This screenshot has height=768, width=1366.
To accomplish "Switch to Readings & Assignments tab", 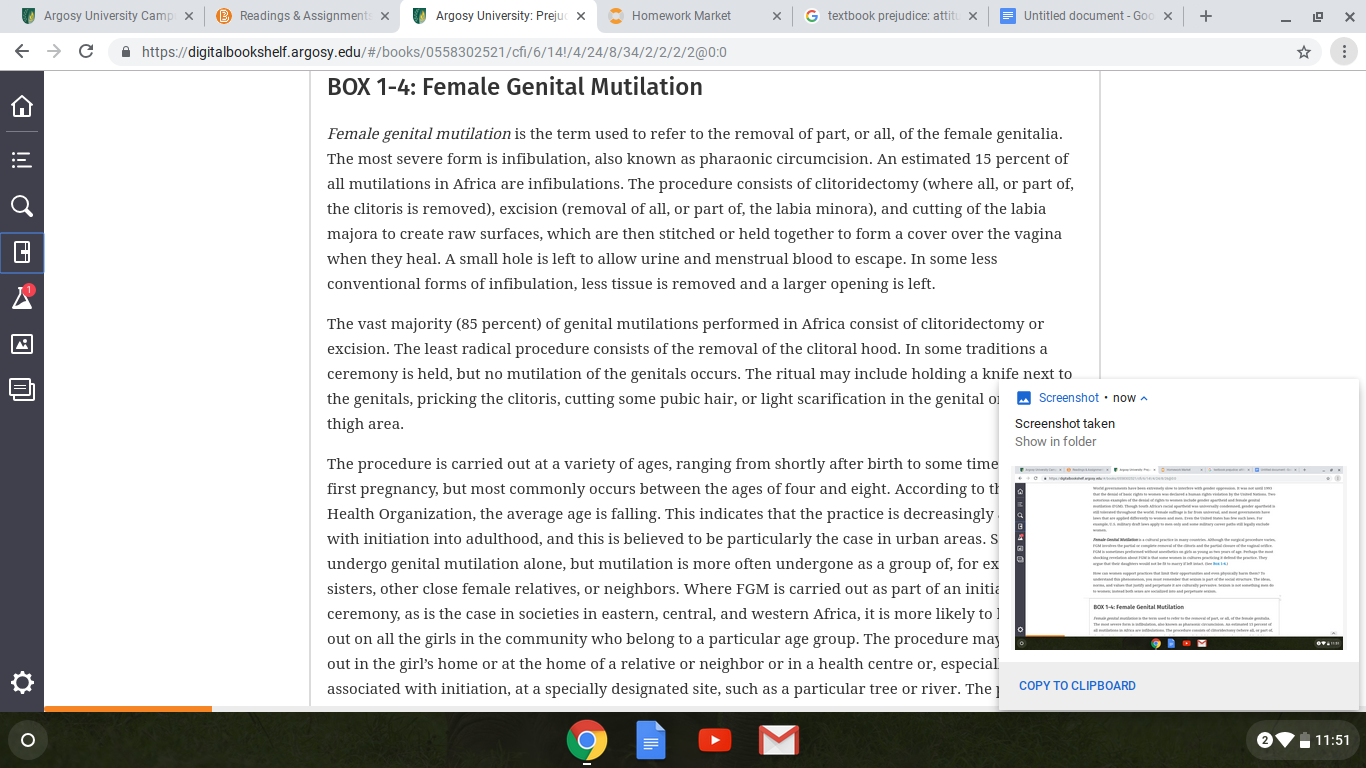I will pyautogui.click(x=302, y=16).
